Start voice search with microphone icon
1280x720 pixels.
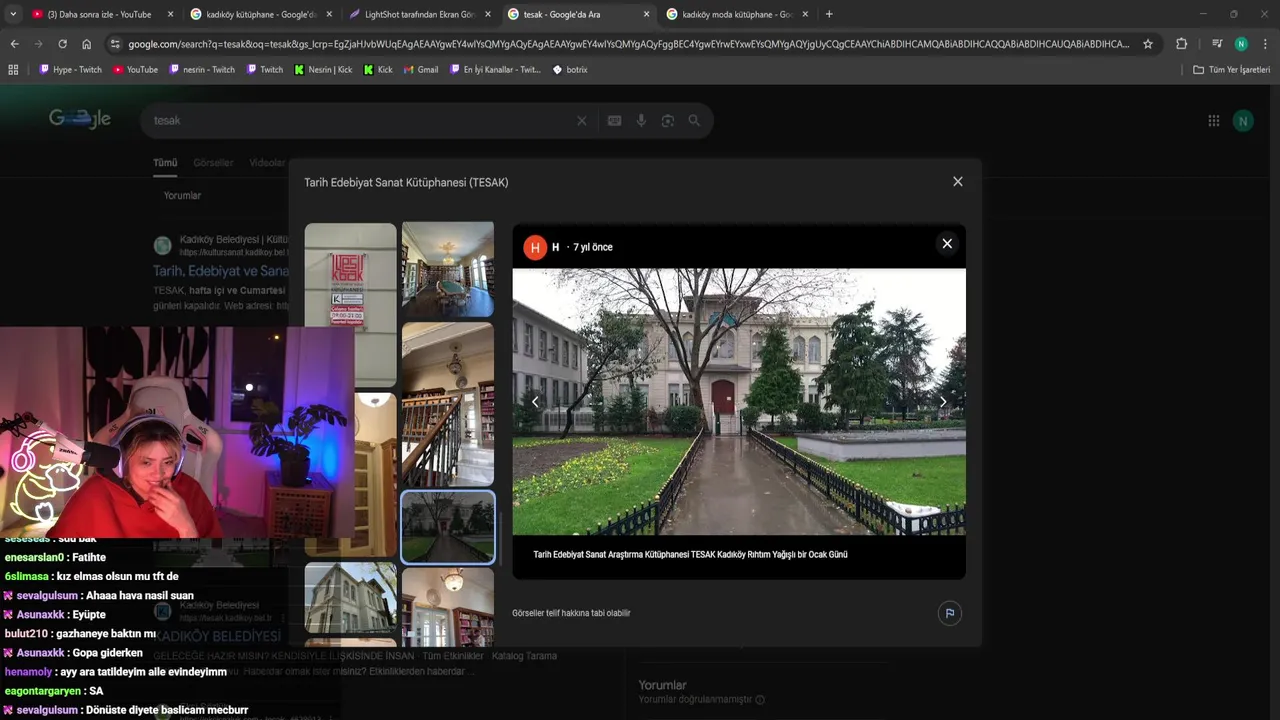tap(641, 121)
